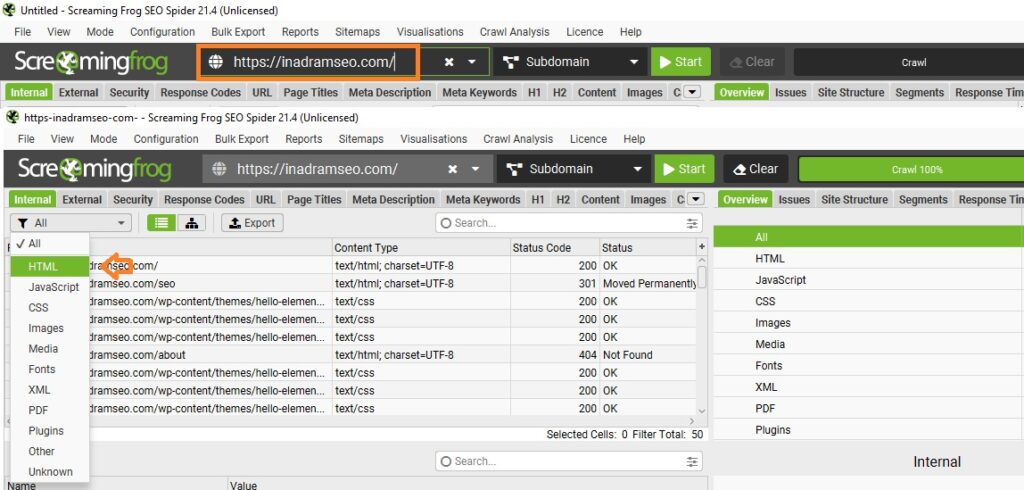Switch to the Security tab in the lower window
Viewport: 1024px width, 490px height.
(x=133, y=200)
